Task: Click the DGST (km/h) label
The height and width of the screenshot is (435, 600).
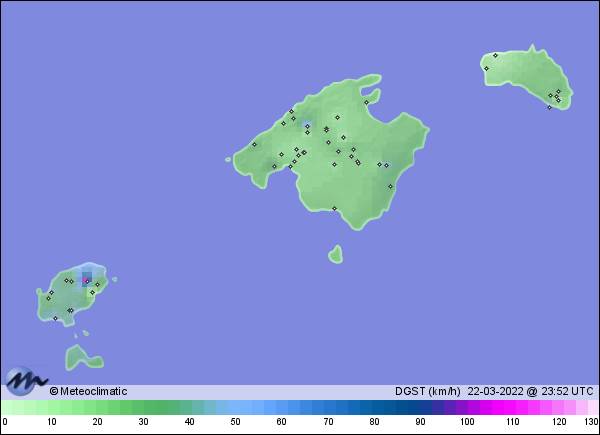Action: tap(427, 391)
